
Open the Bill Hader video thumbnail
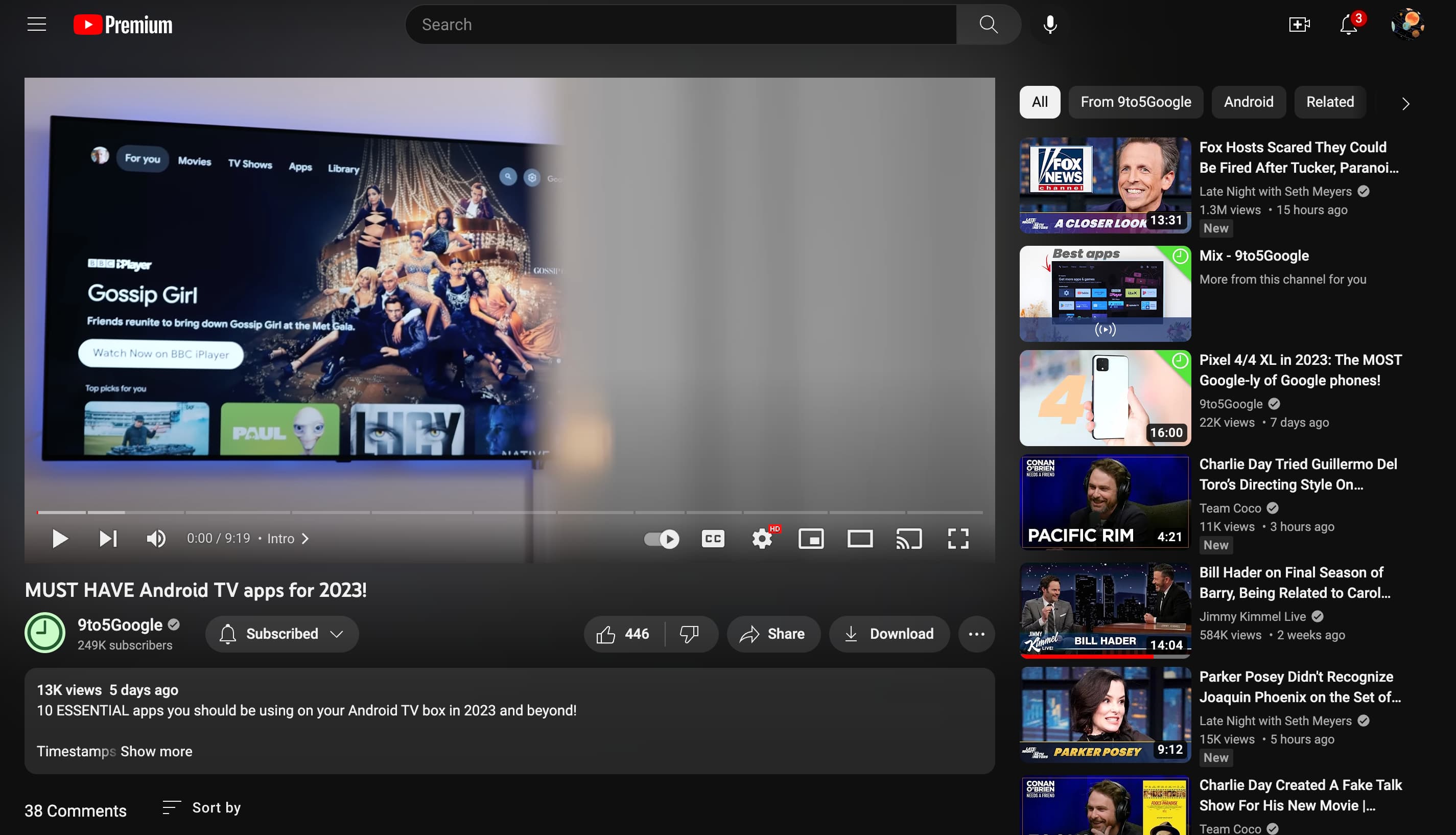point(1105,610)
